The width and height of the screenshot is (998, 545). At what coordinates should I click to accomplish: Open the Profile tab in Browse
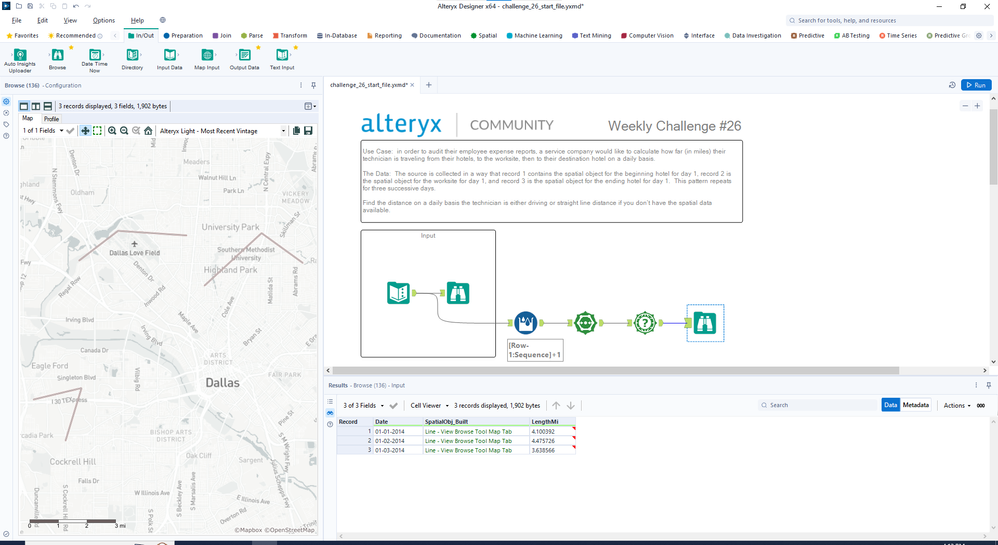(x=52, y=118)
